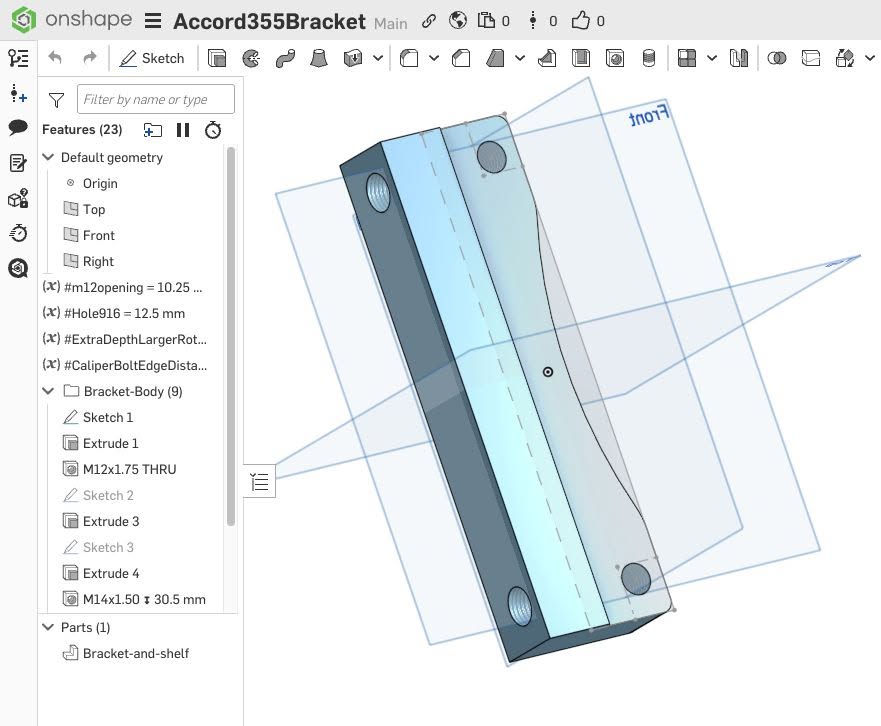Click the versions branch icon

coord(533,21)
